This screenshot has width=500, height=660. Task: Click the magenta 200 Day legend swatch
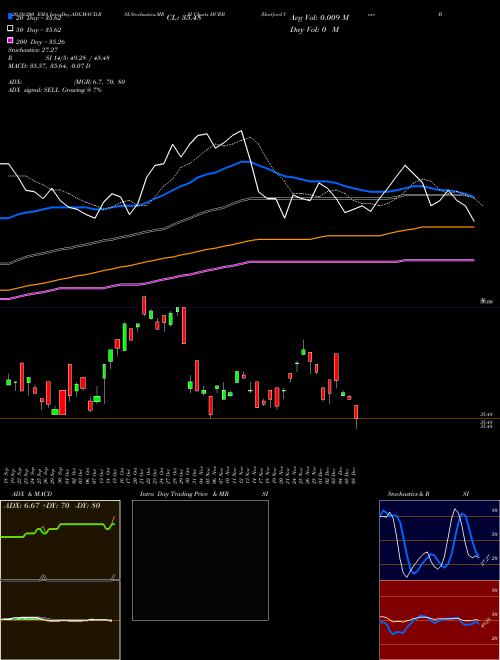coord(10,41)
